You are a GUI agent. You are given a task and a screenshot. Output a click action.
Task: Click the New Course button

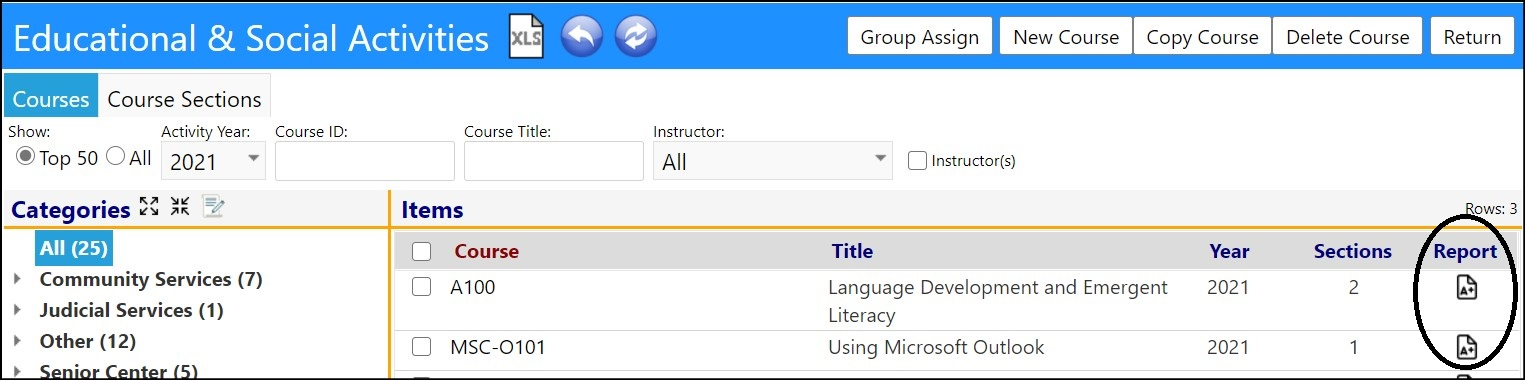click(x=1066, y=37)
